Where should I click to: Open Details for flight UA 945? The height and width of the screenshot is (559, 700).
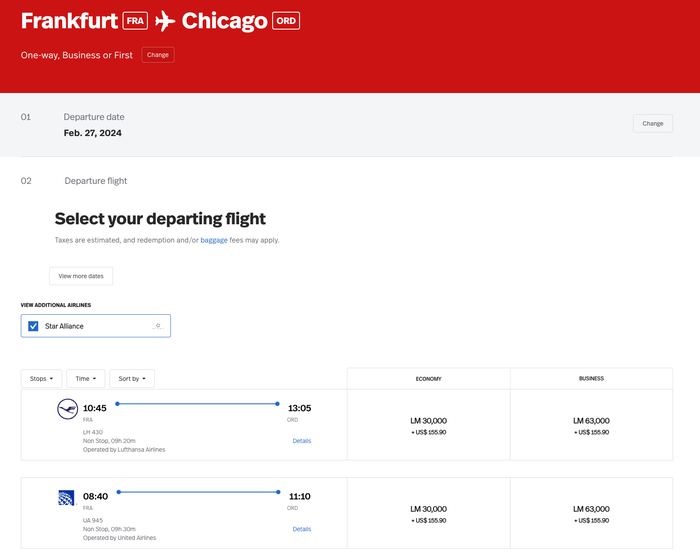point(302,529)
